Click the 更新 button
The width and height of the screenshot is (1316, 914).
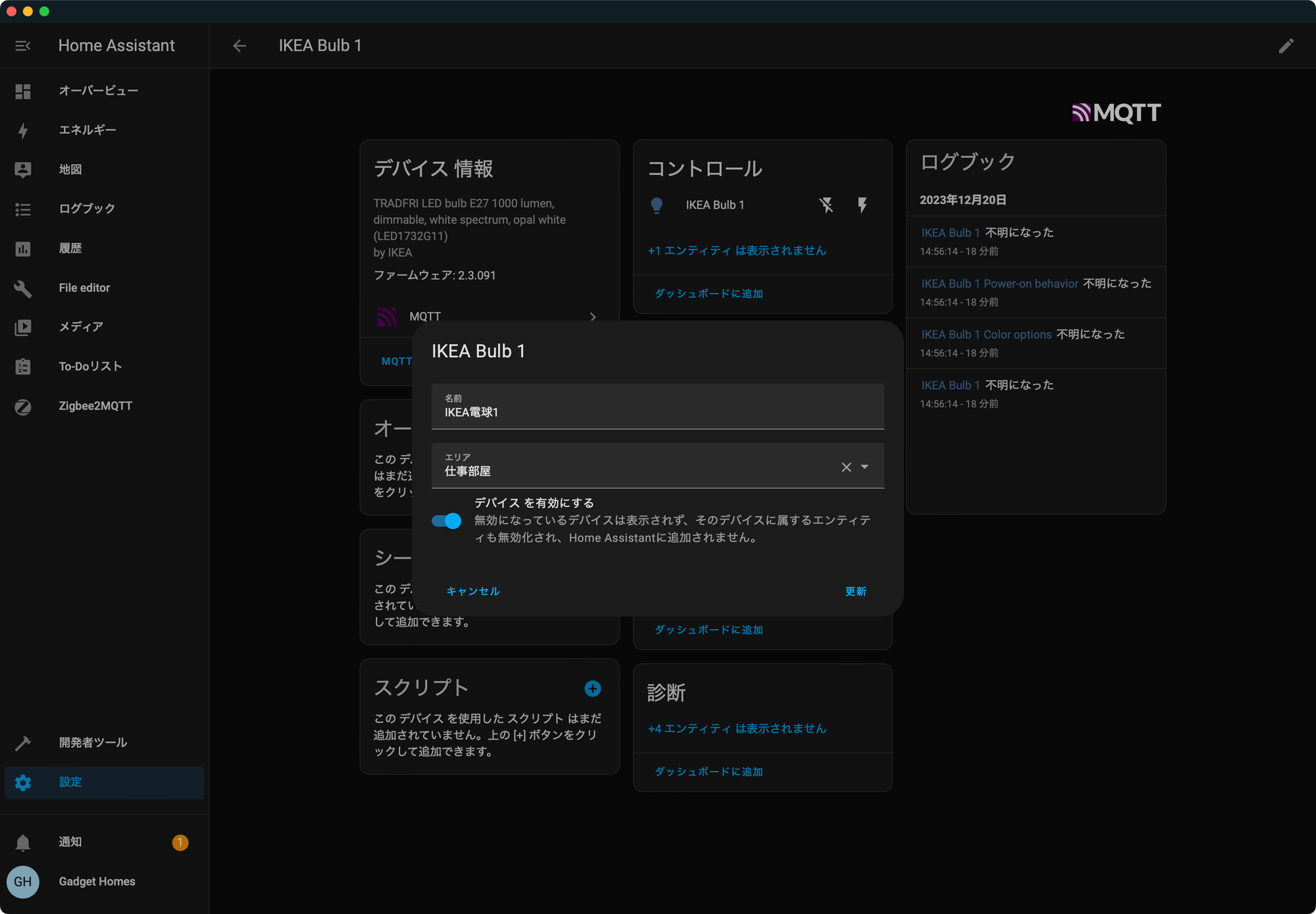tap(855, 591)
